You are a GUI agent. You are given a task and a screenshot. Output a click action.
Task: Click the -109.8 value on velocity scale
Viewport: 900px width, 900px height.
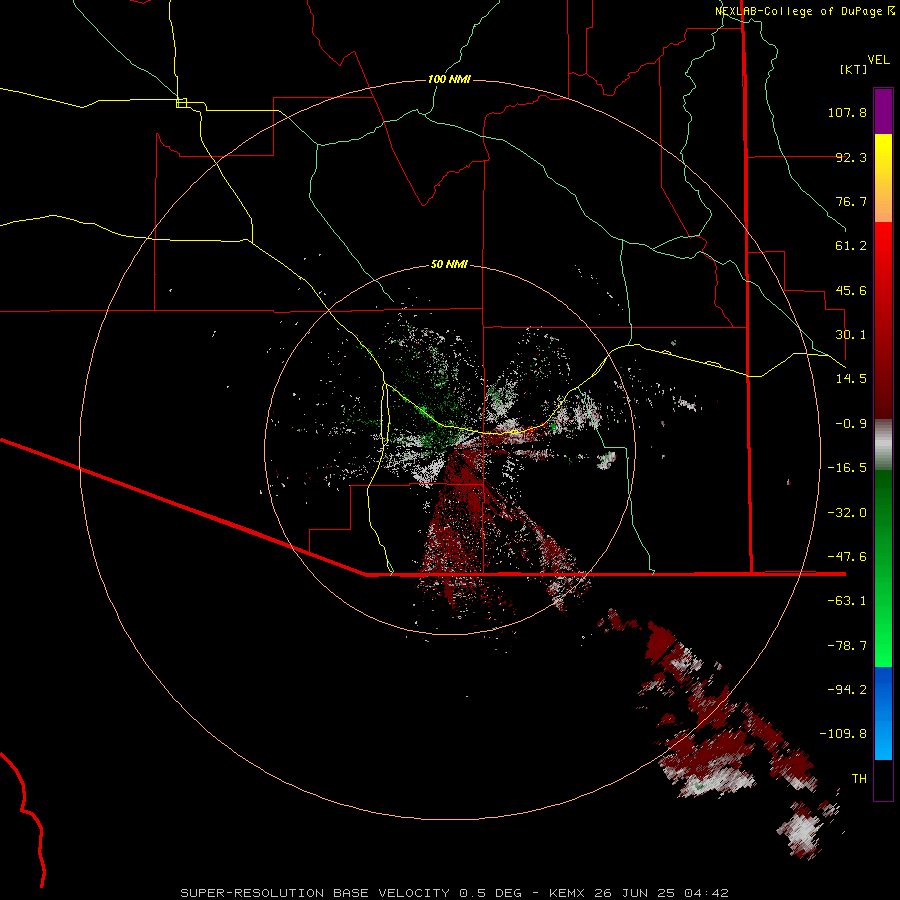843,734
